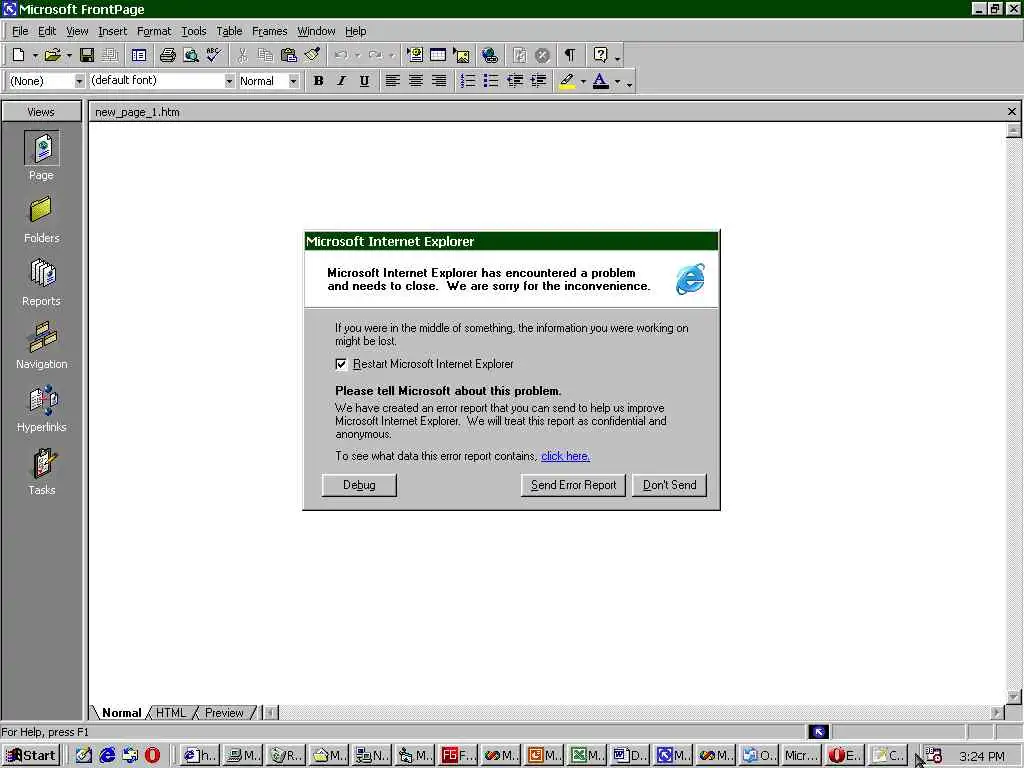
Task: Open the File menu
Action: click(20, 31)
